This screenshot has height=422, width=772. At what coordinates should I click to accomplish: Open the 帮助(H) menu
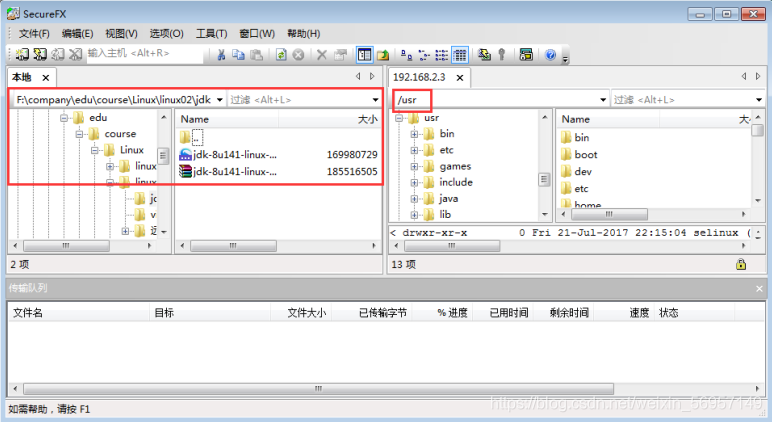pyautogui.click(x=303, y=33)
